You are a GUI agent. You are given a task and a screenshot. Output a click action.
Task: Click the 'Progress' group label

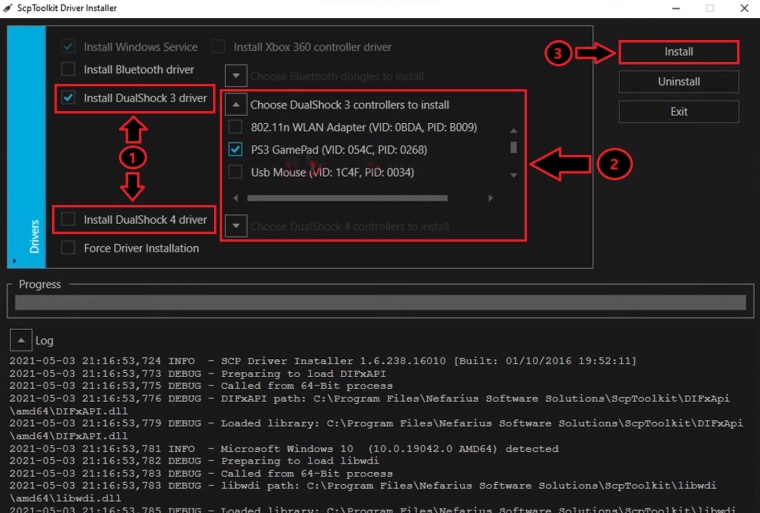click(x=40, y=284)
